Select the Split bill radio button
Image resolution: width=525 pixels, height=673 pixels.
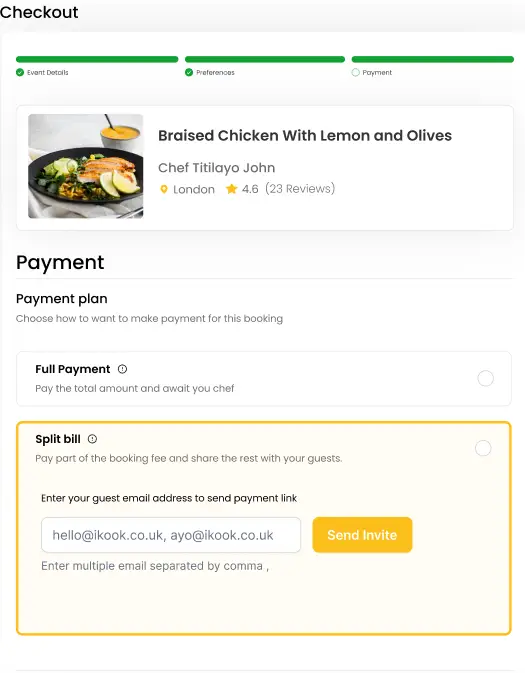pos(483,448)
